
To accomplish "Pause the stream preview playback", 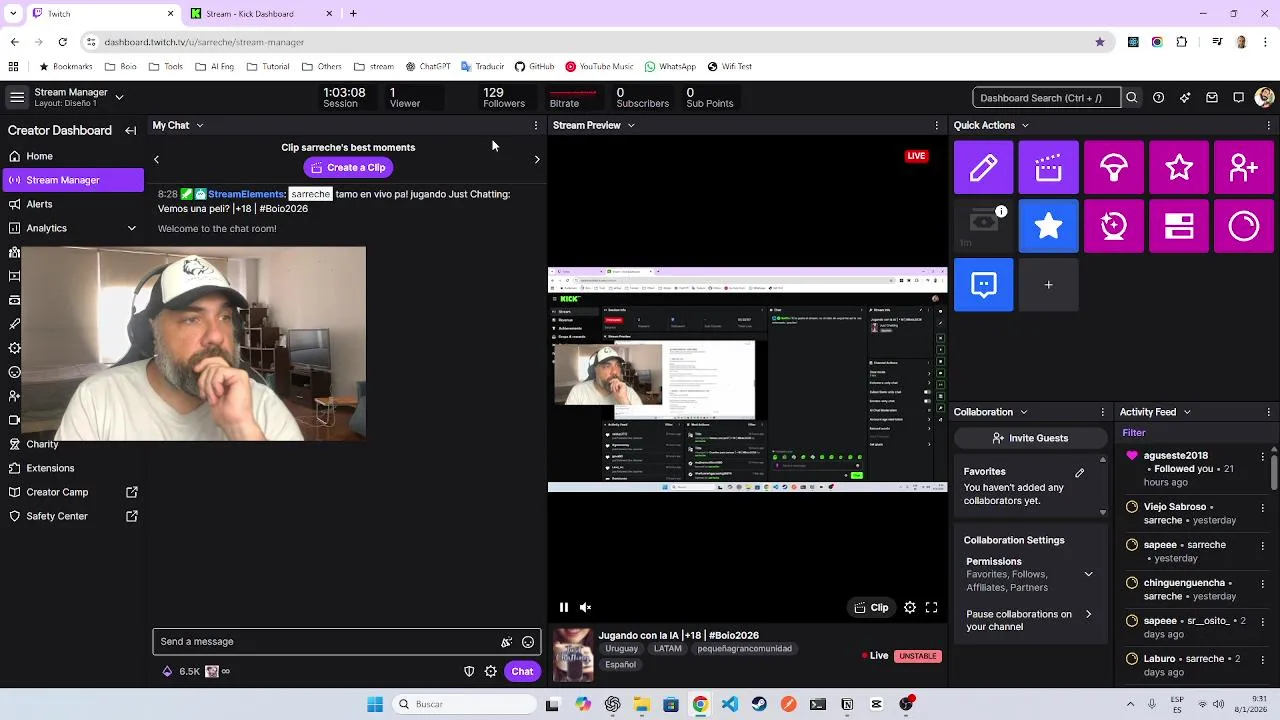I will pos(564,607).
